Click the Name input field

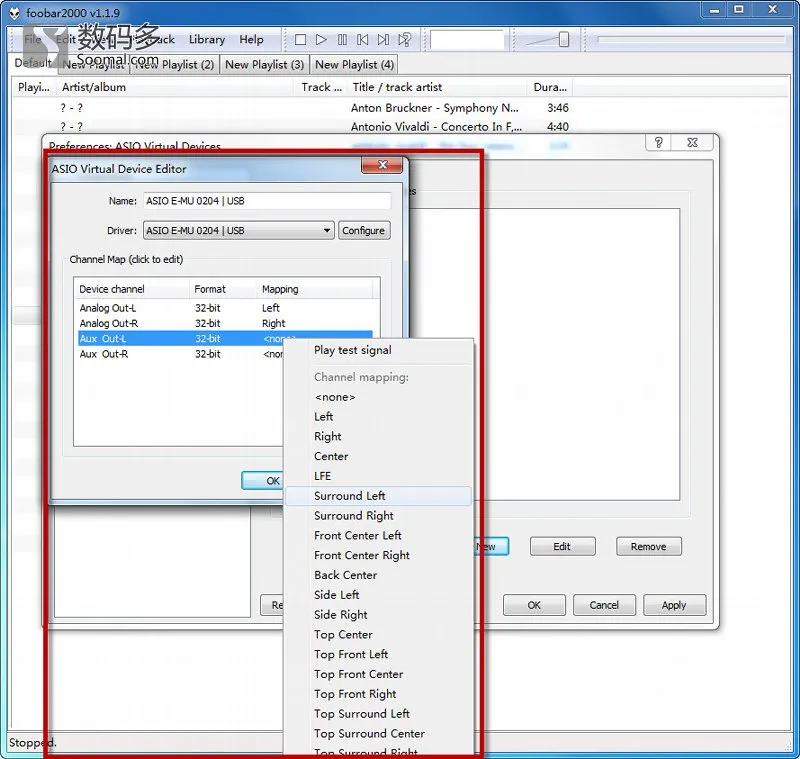pyautogui.click(x=267, y=201)
